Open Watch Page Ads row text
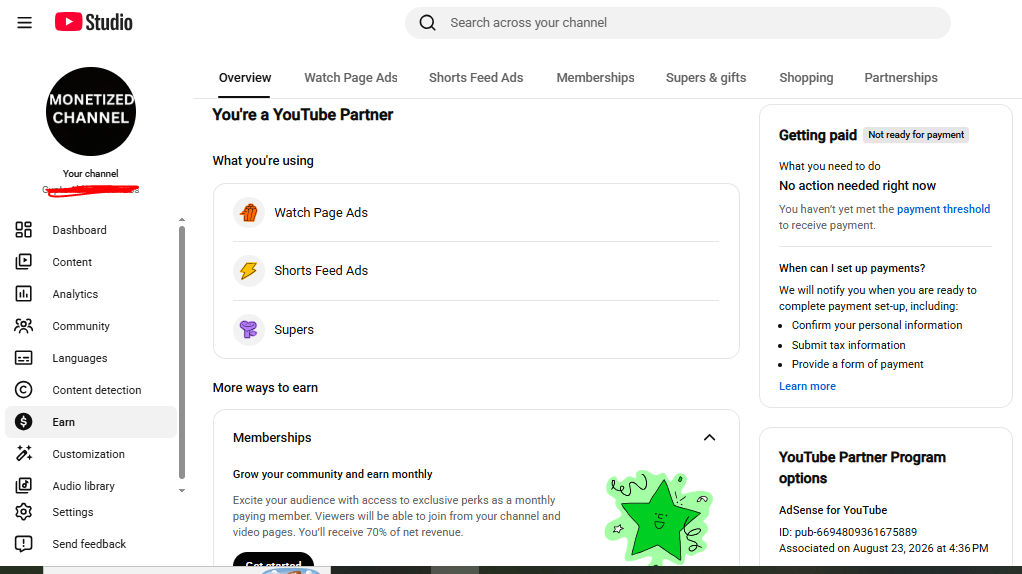The image size is (1022, 574). pos(321,212)
